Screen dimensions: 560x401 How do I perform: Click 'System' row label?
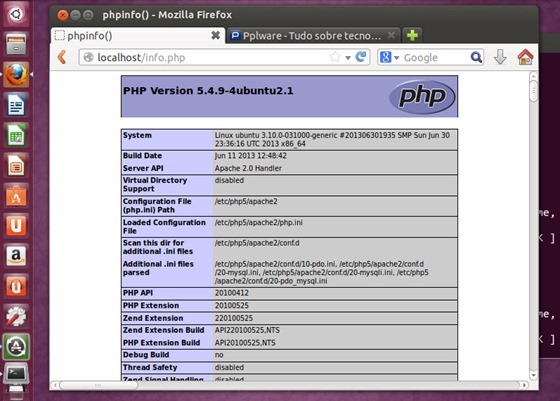point(137,135)
